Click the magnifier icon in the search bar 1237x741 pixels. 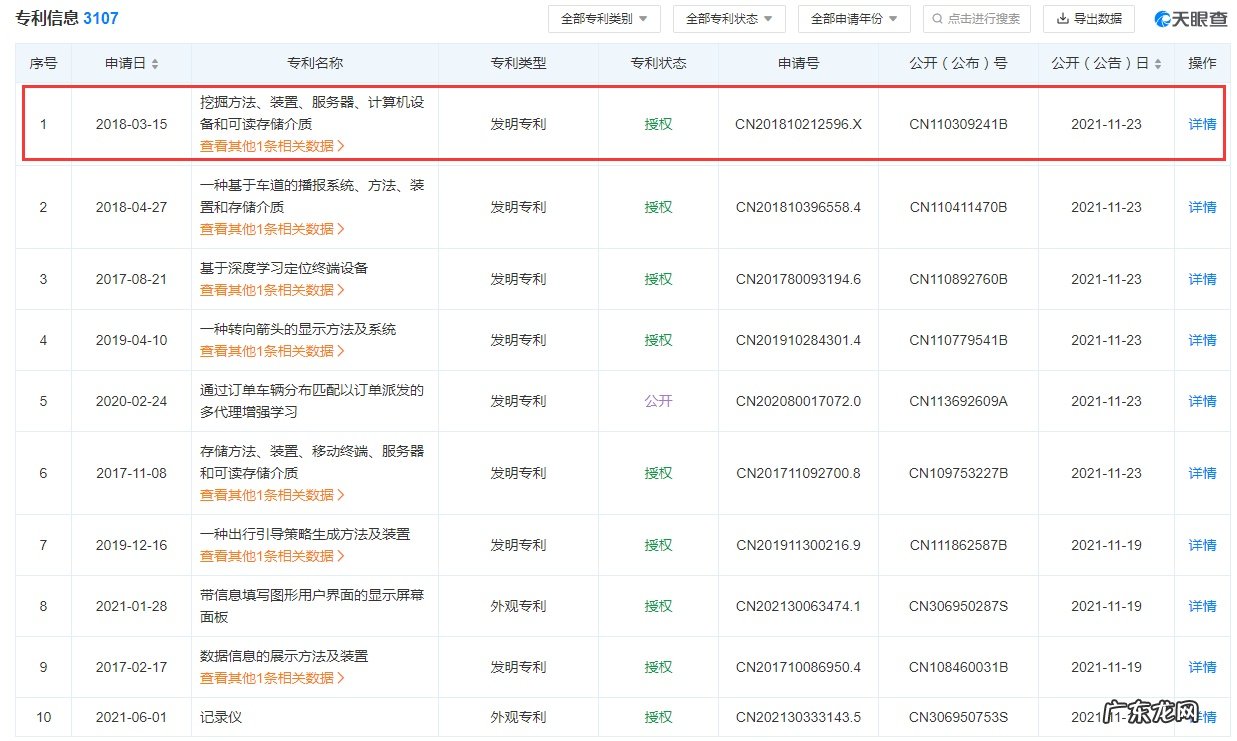coord(938,18)
